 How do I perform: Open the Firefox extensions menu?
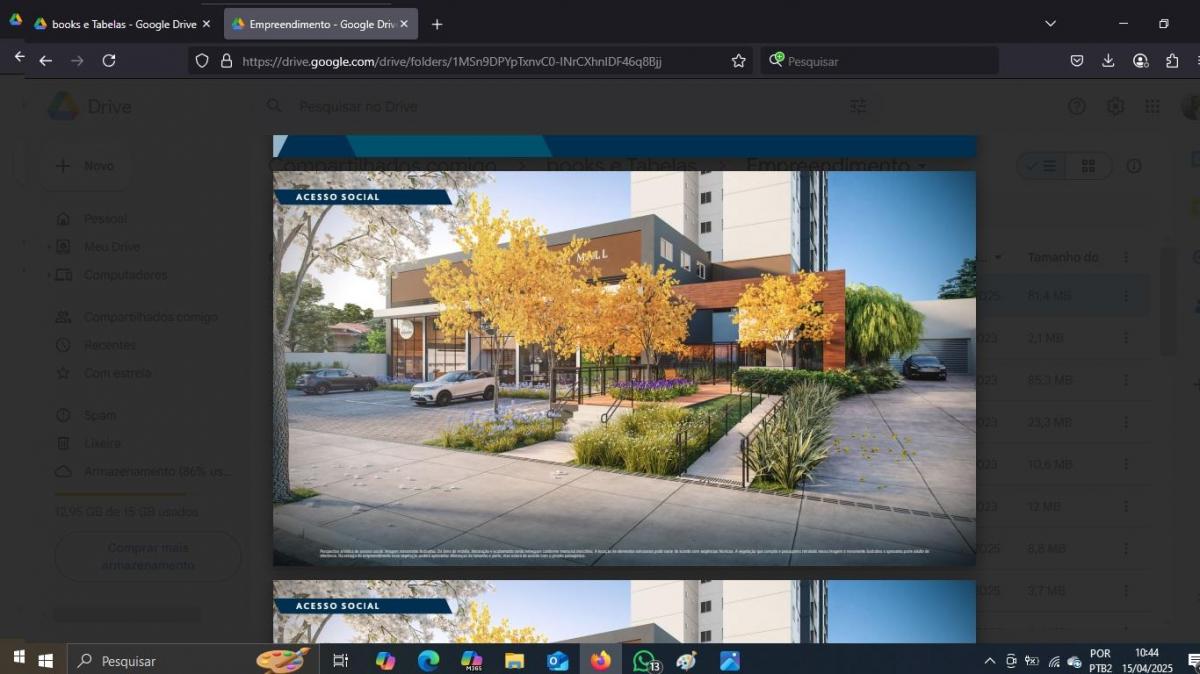[1172, 61]
